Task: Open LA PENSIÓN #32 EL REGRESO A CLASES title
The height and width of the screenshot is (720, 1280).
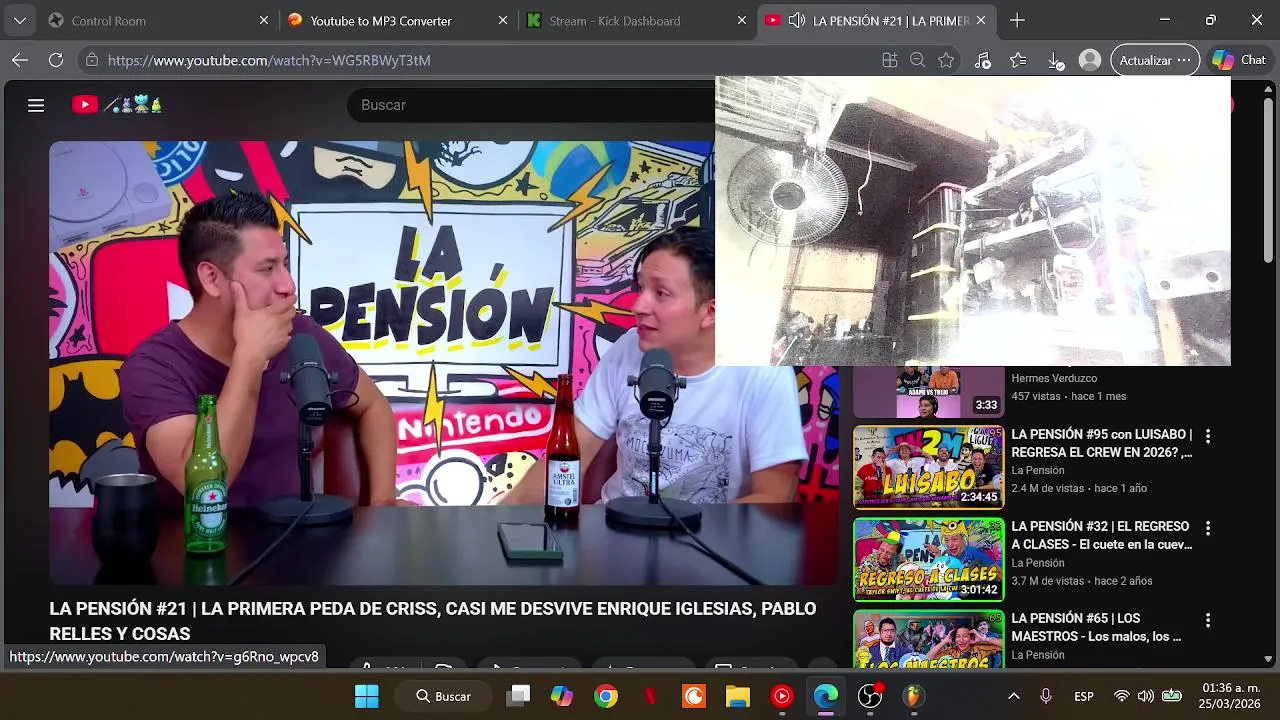Action: [1101, 535]
